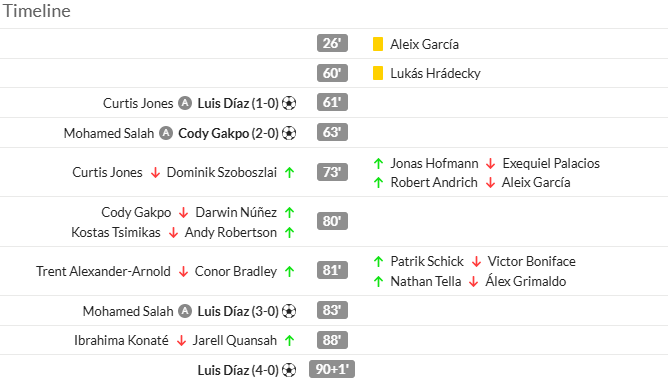Click the red arrow next to Trent Alexander-Arnold

pos(183,271)
